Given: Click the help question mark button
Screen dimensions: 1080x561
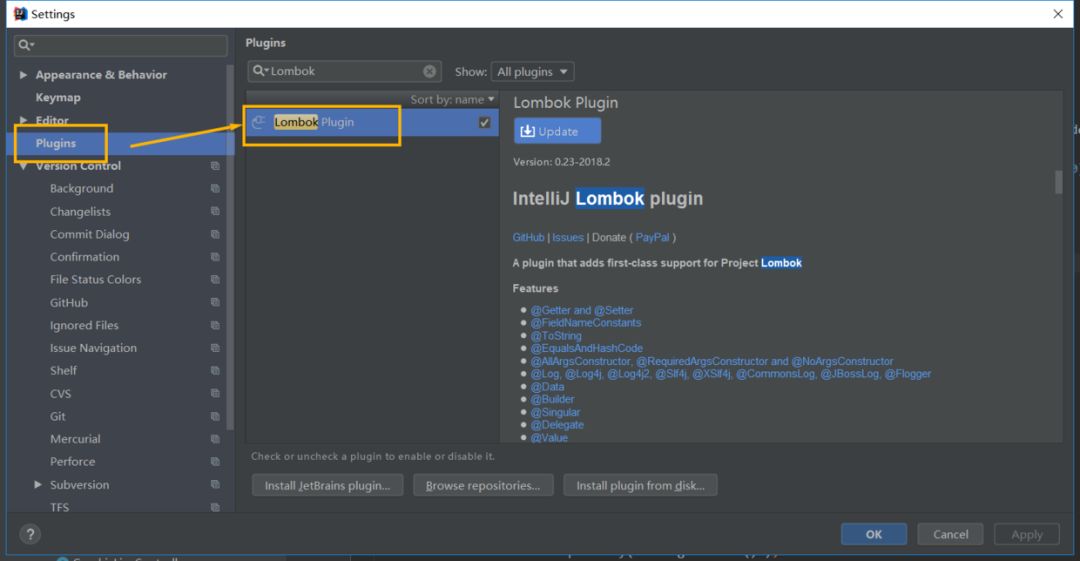Looking at the screenshot, I should point(30,534).
